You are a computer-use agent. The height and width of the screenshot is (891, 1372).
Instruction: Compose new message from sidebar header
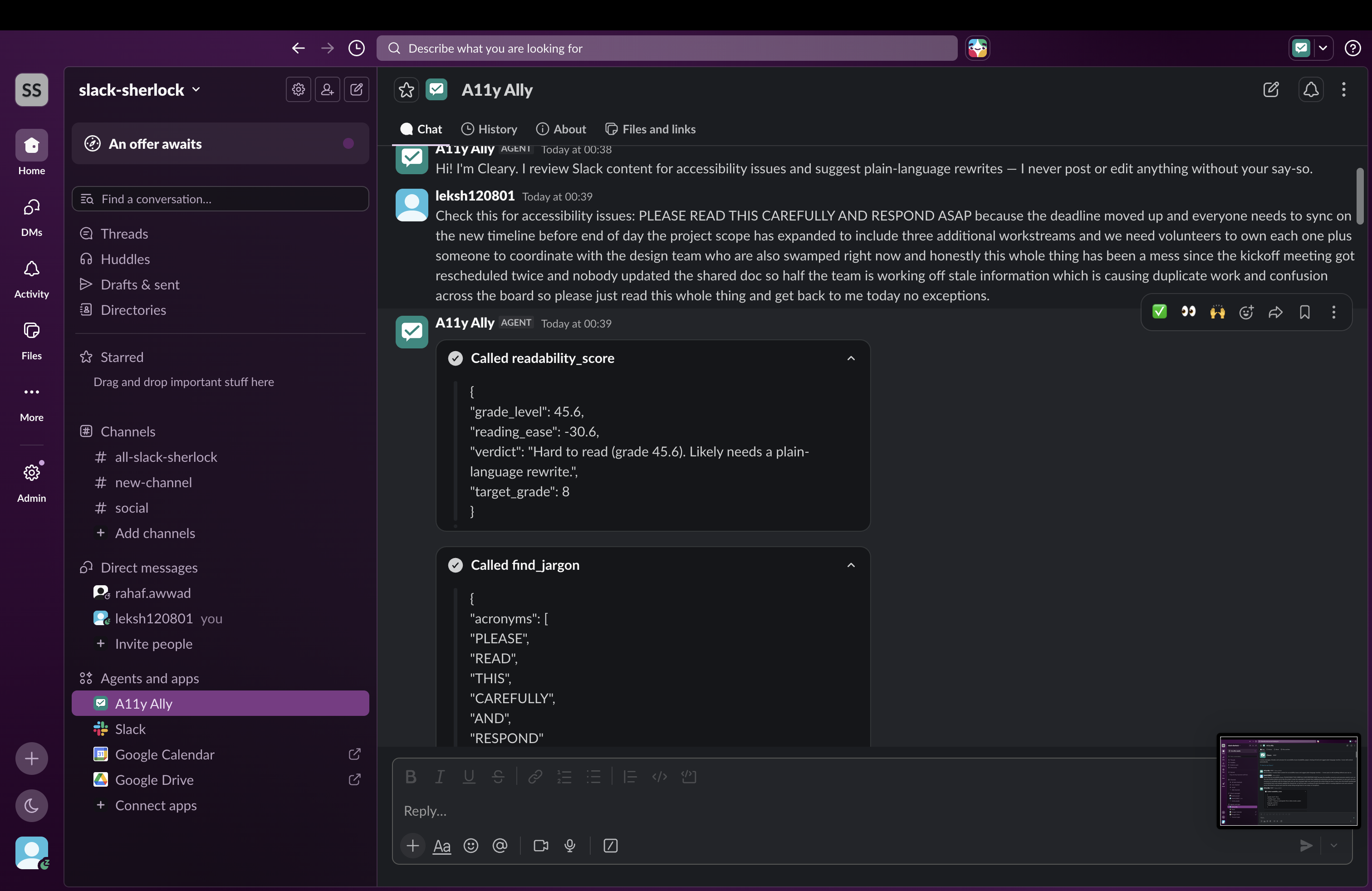(357, 89)
